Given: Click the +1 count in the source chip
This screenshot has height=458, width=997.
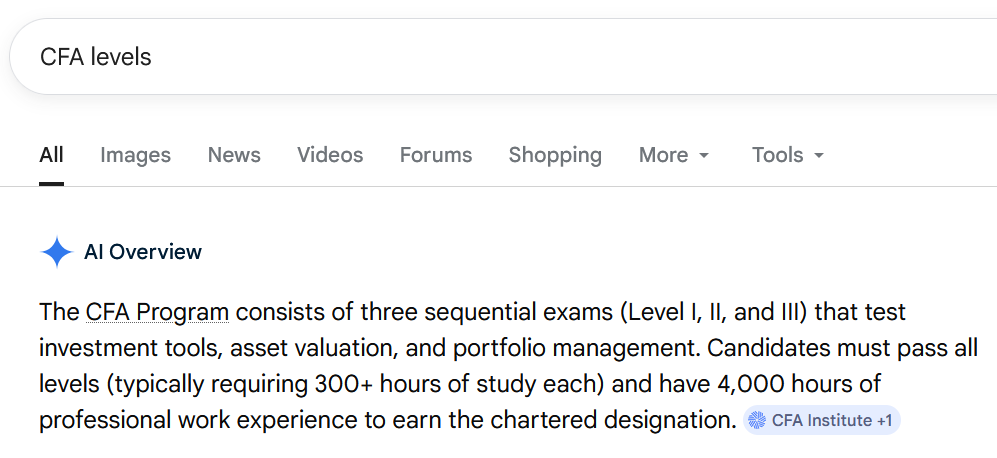Looking at the screenshot, I should click(x=884, y=421).
